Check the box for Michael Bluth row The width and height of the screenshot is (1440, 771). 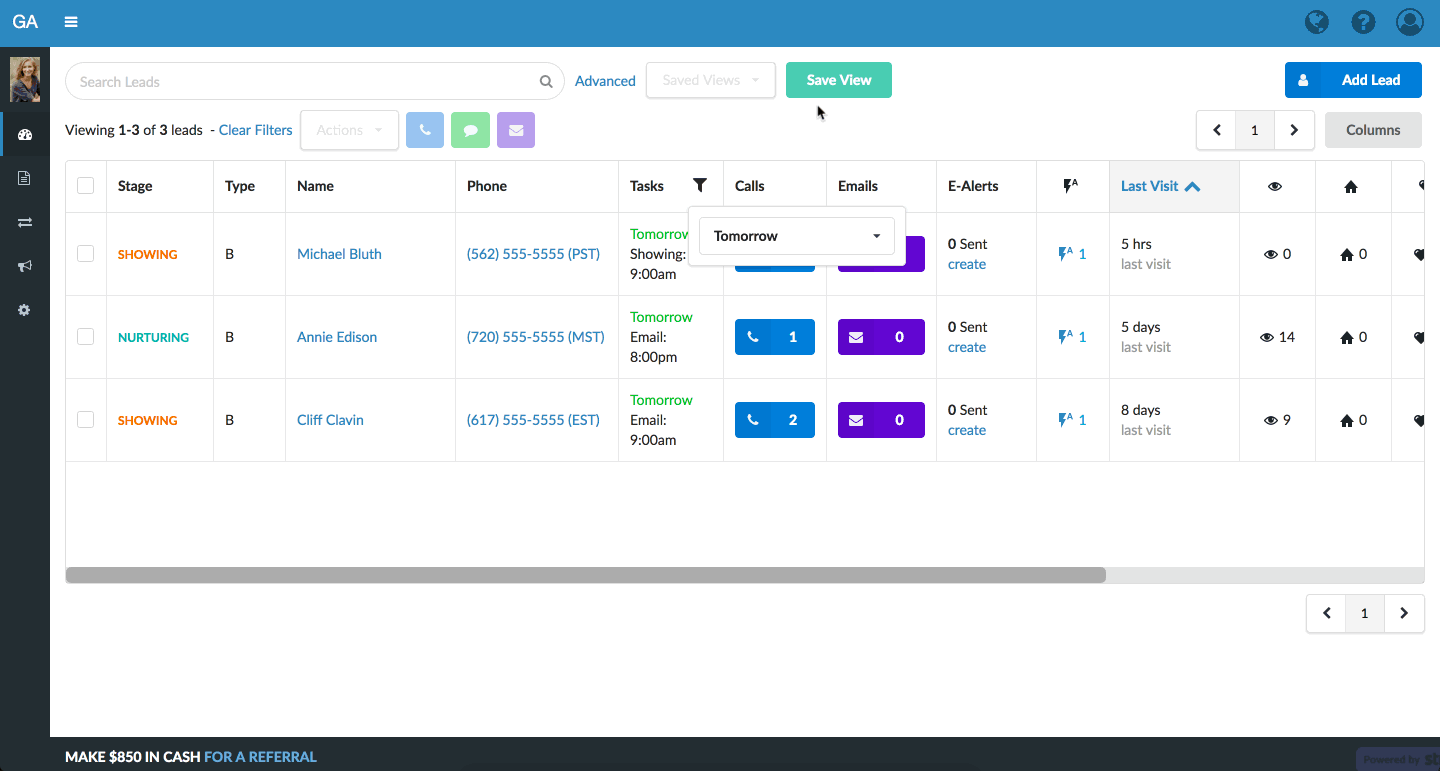coord(86,254)
